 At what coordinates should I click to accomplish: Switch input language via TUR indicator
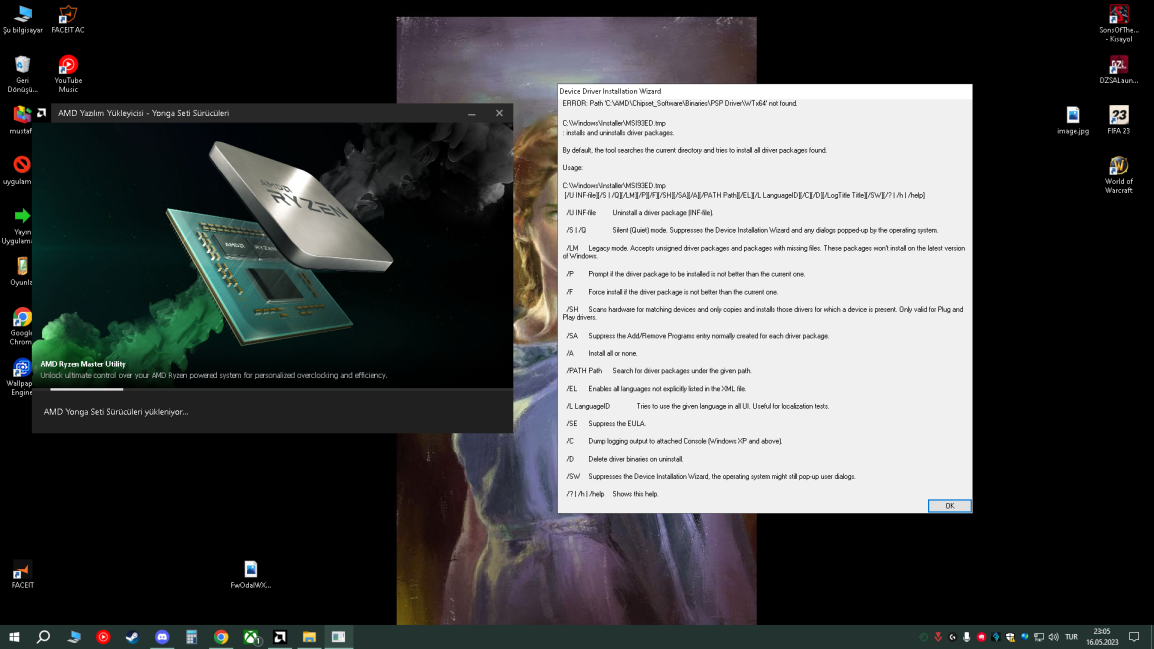[x=1071, y=637]
